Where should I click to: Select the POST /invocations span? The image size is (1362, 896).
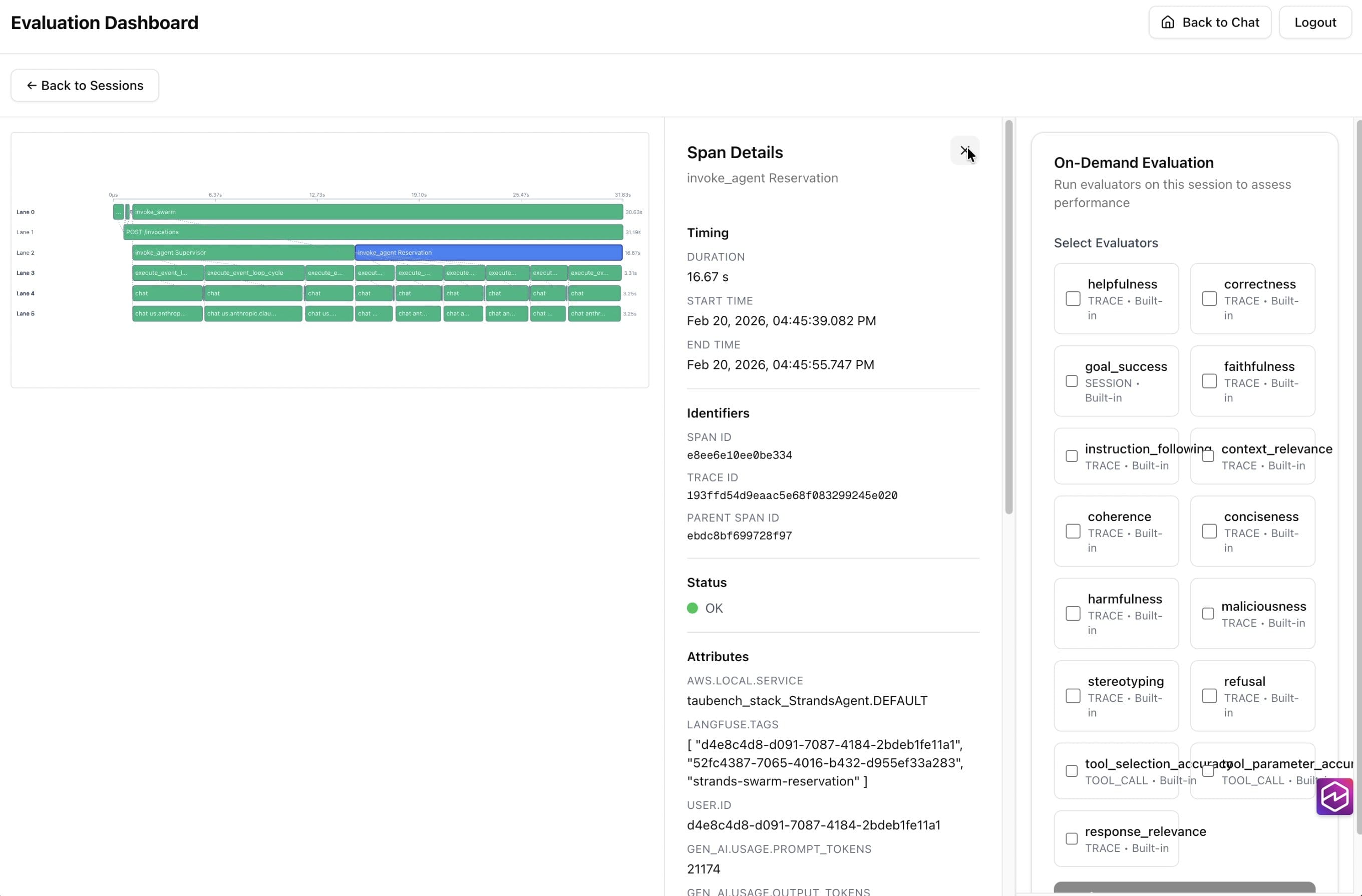click(x=373, y=232)
